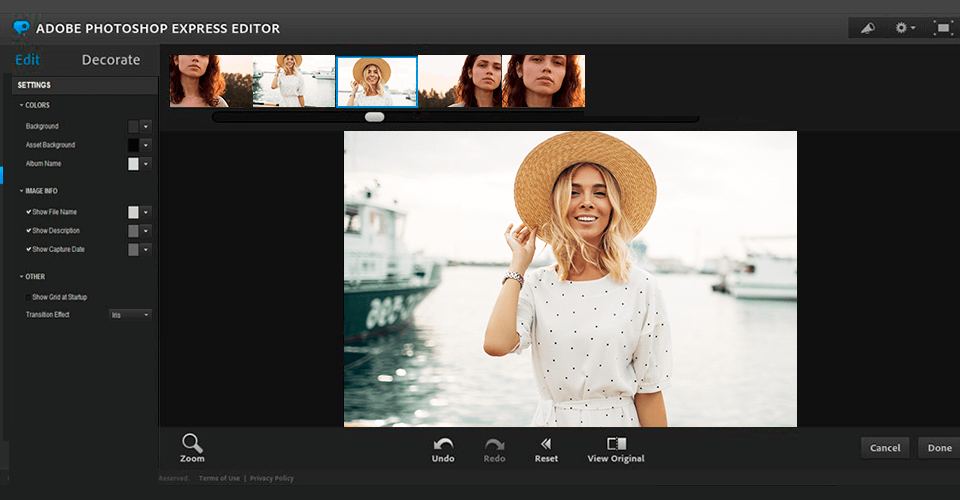Open the gear settings menu
The image size is (960, 500).
point(904,28)
